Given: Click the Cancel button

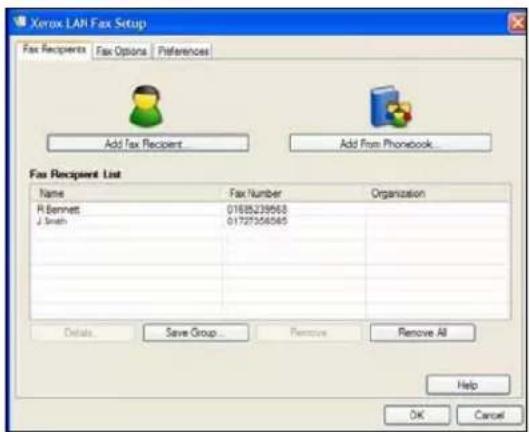Looking at the screenshot, I should (489, 415).
